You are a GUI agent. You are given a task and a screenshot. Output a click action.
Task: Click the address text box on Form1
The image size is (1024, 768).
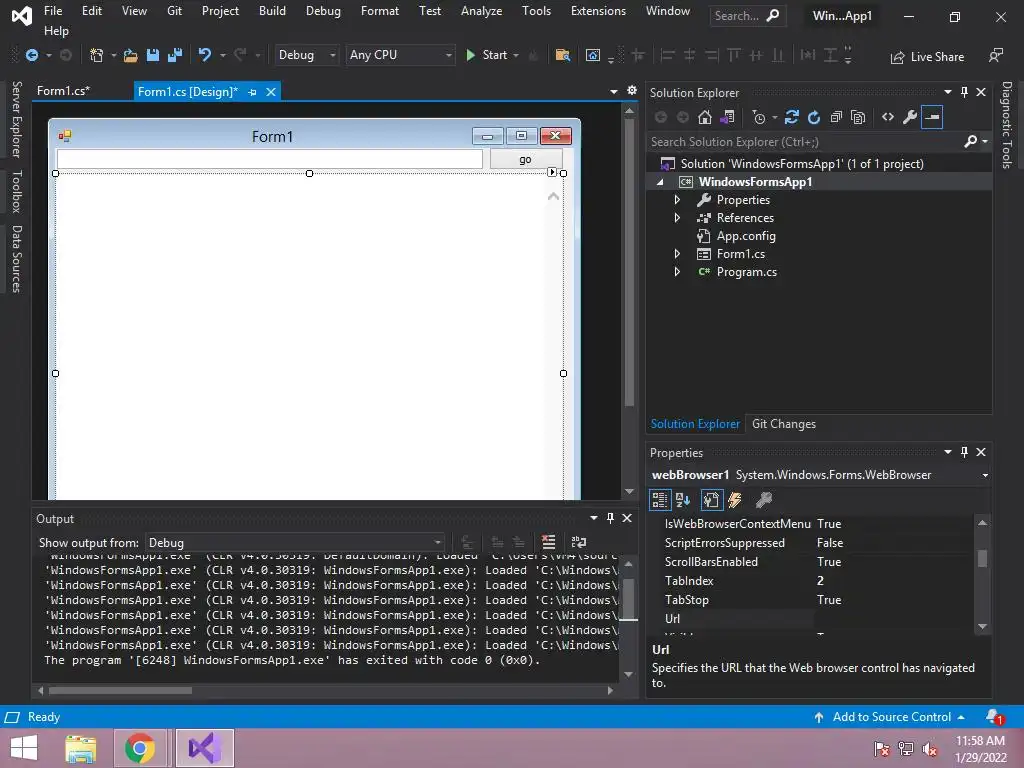pyautogui.click(x=270, y=159)
